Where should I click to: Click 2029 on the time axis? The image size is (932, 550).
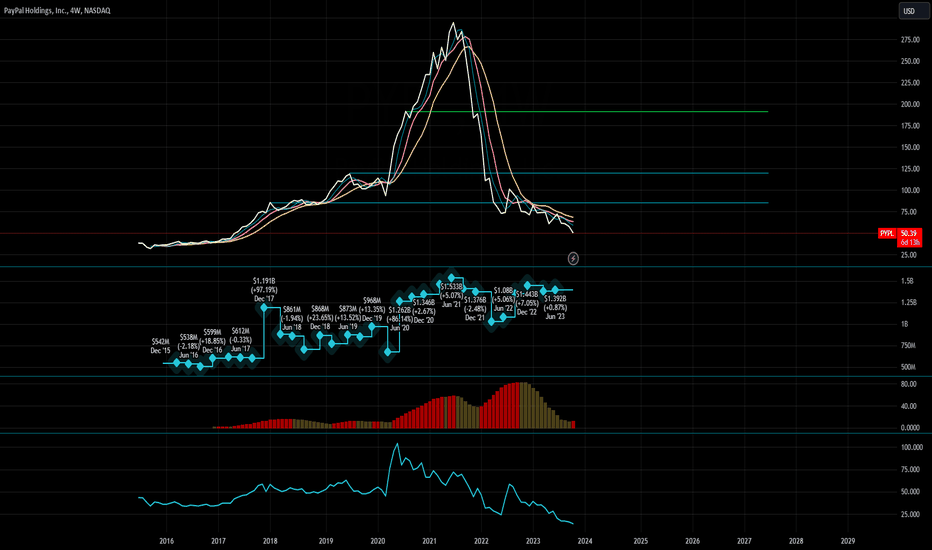click(x=848, y=541)
